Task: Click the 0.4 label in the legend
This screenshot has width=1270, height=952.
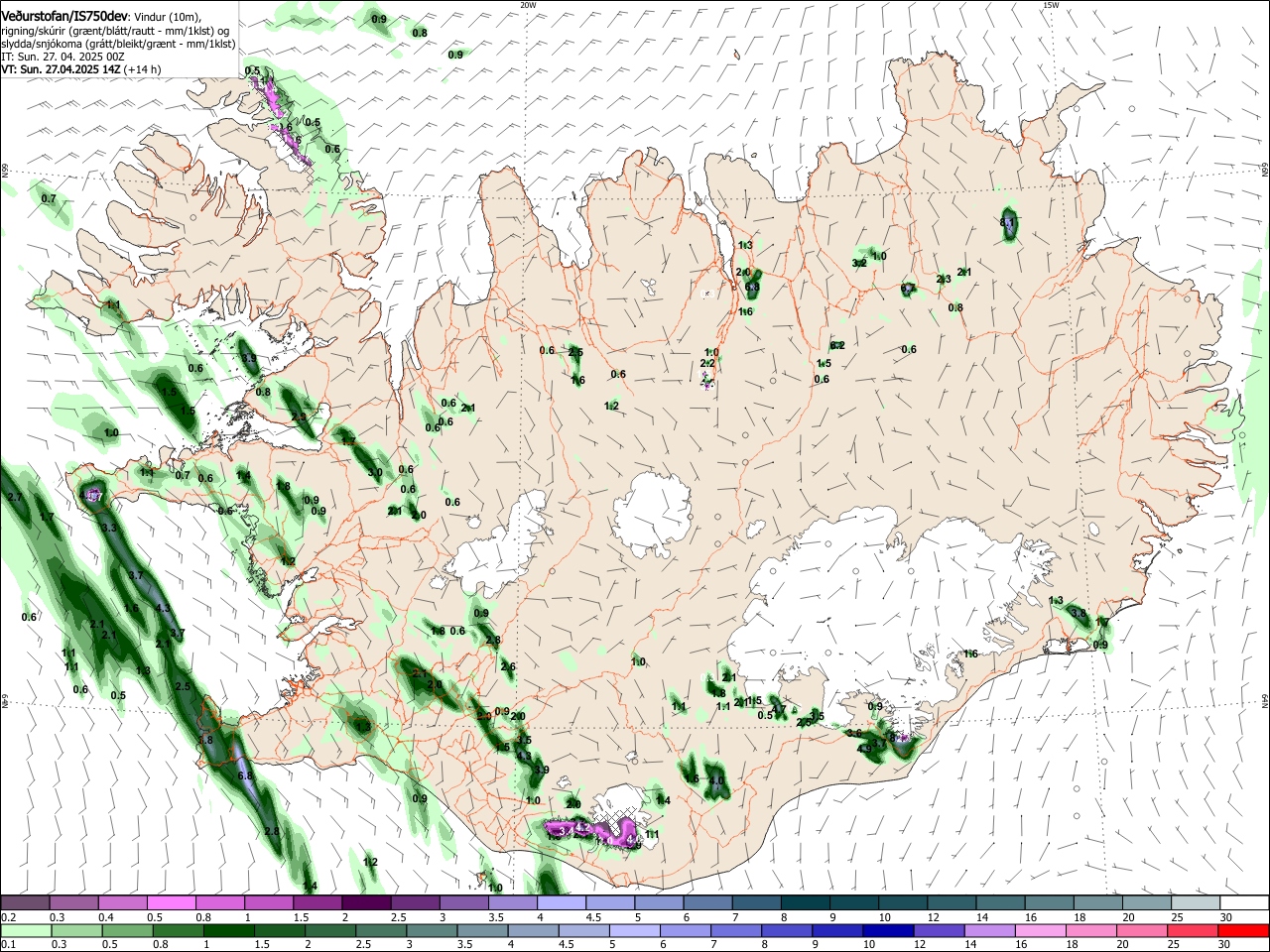Action: tap(105, 917)
